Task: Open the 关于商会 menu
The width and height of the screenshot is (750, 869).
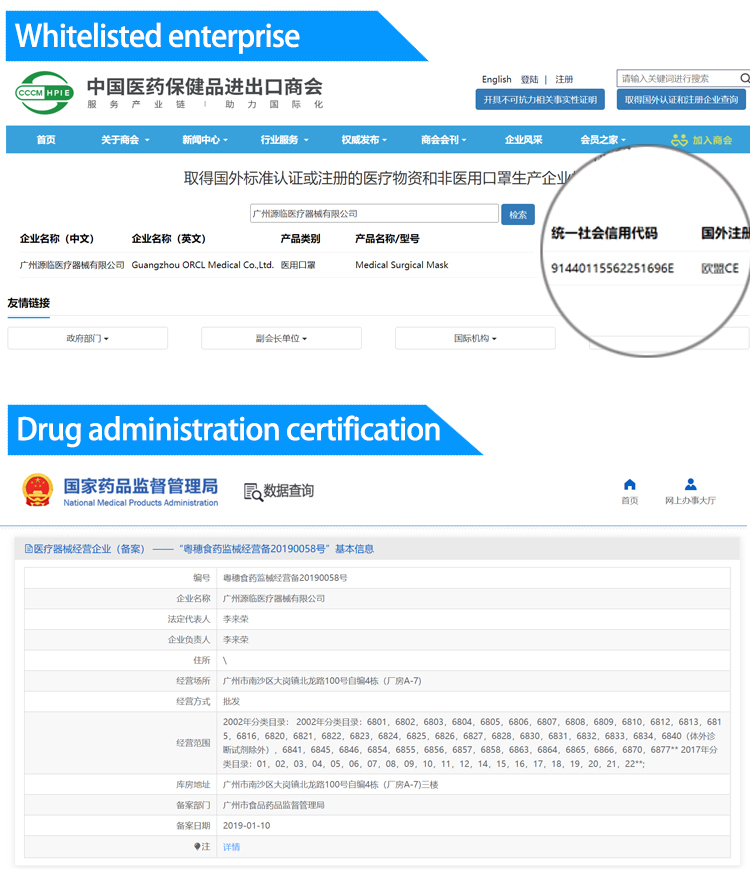Action: pos(125,140)
